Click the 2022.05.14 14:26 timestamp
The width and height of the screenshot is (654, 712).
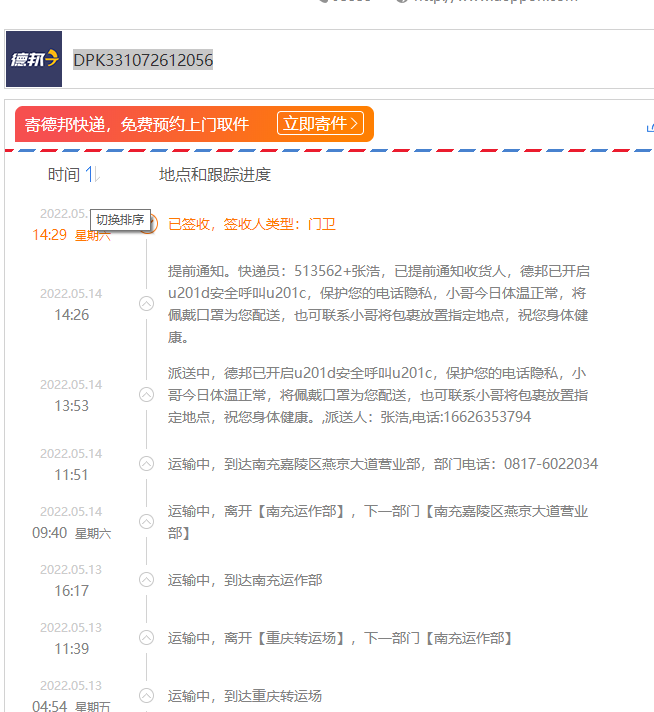coord(71,304)
